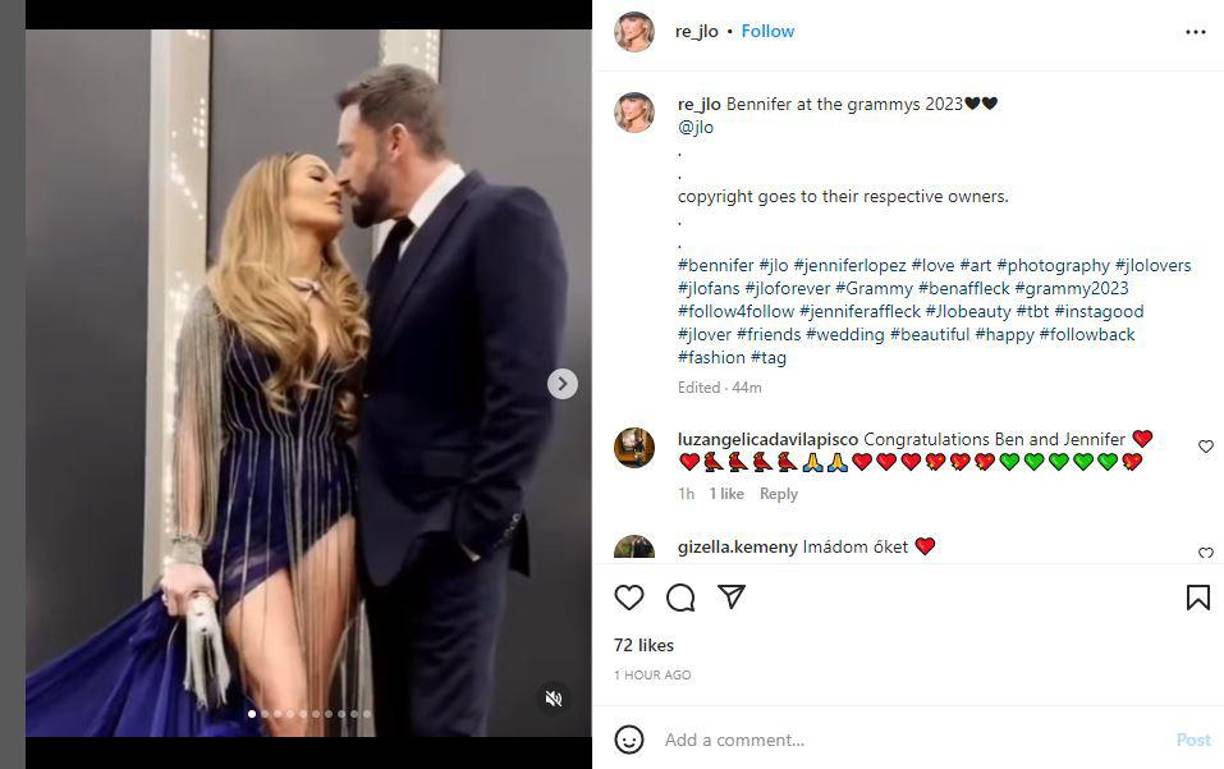Follow re_jlo using the Follow link
Screen dimensions: 1224x769
pos(766,30)
